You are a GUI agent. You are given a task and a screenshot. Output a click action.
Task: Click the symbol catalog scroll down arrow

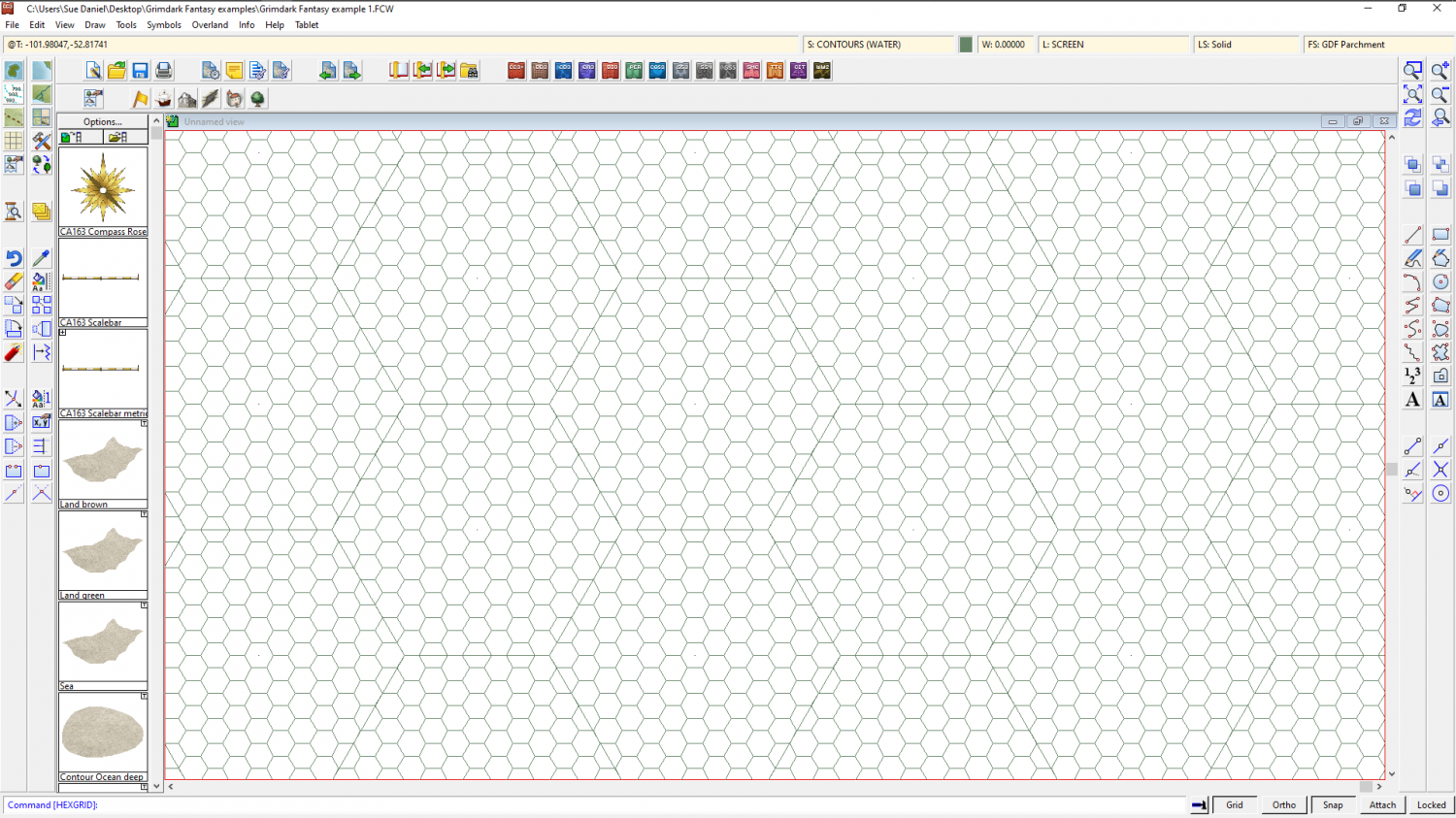156,787
